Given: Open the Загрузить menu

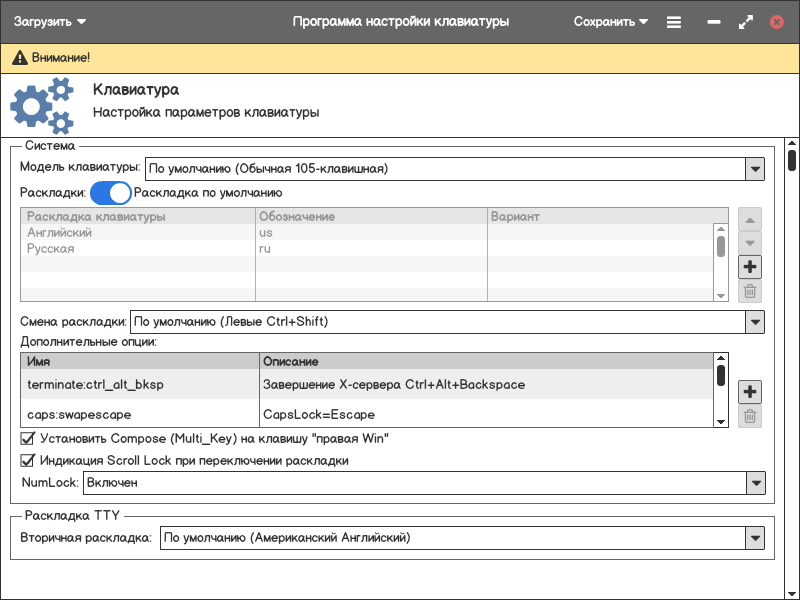Looking at the screenshot, I should click(50, 21).
